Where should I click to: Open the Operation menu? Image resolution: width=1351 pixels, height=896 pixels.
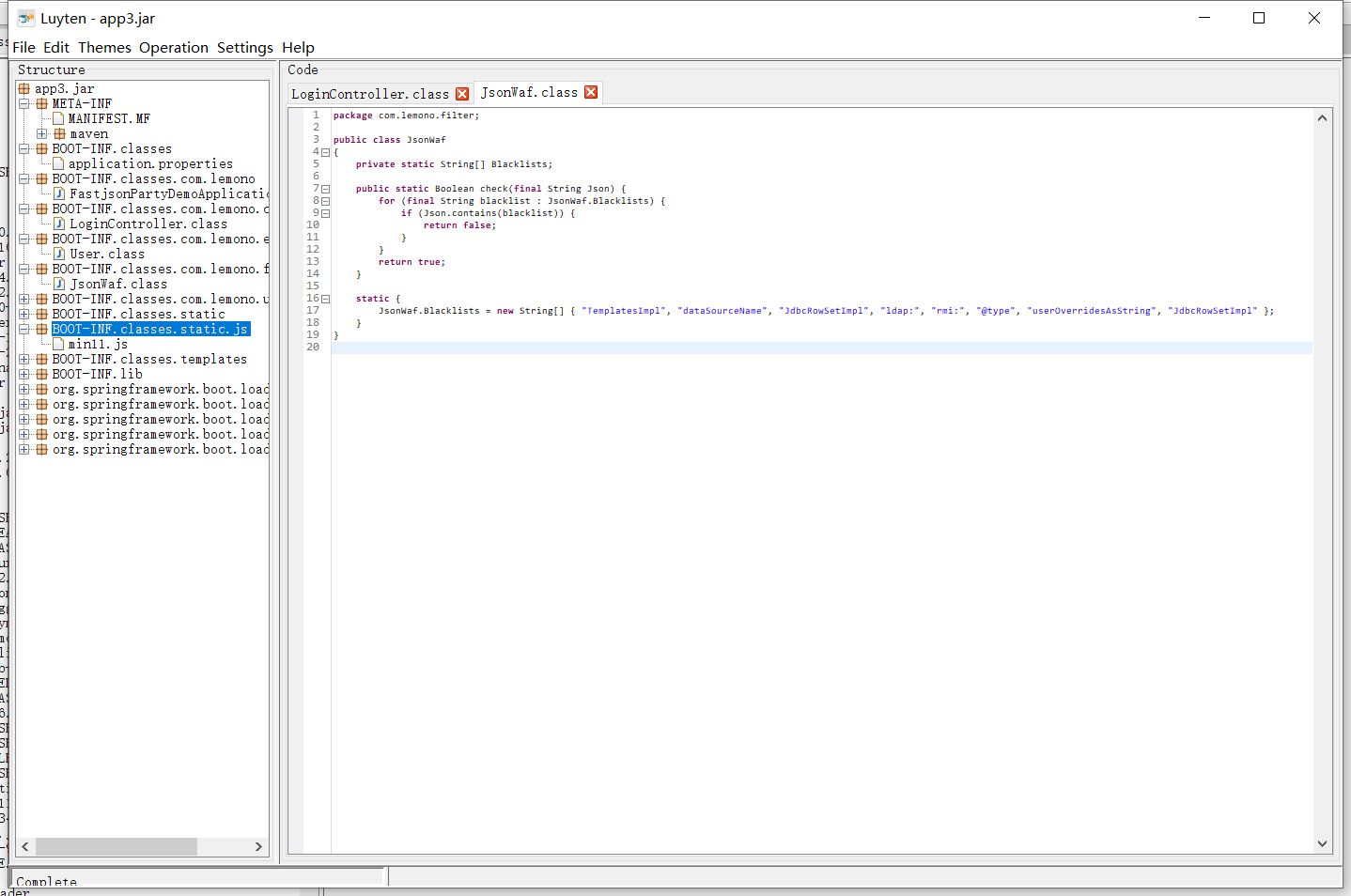(x=174, y=47)
